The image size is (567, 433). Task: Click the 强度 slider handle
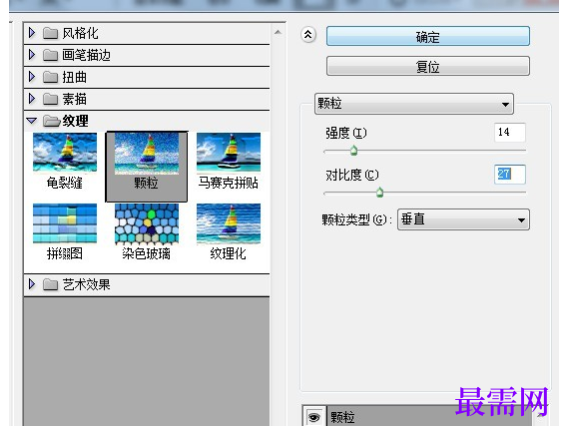coord(354,150)
